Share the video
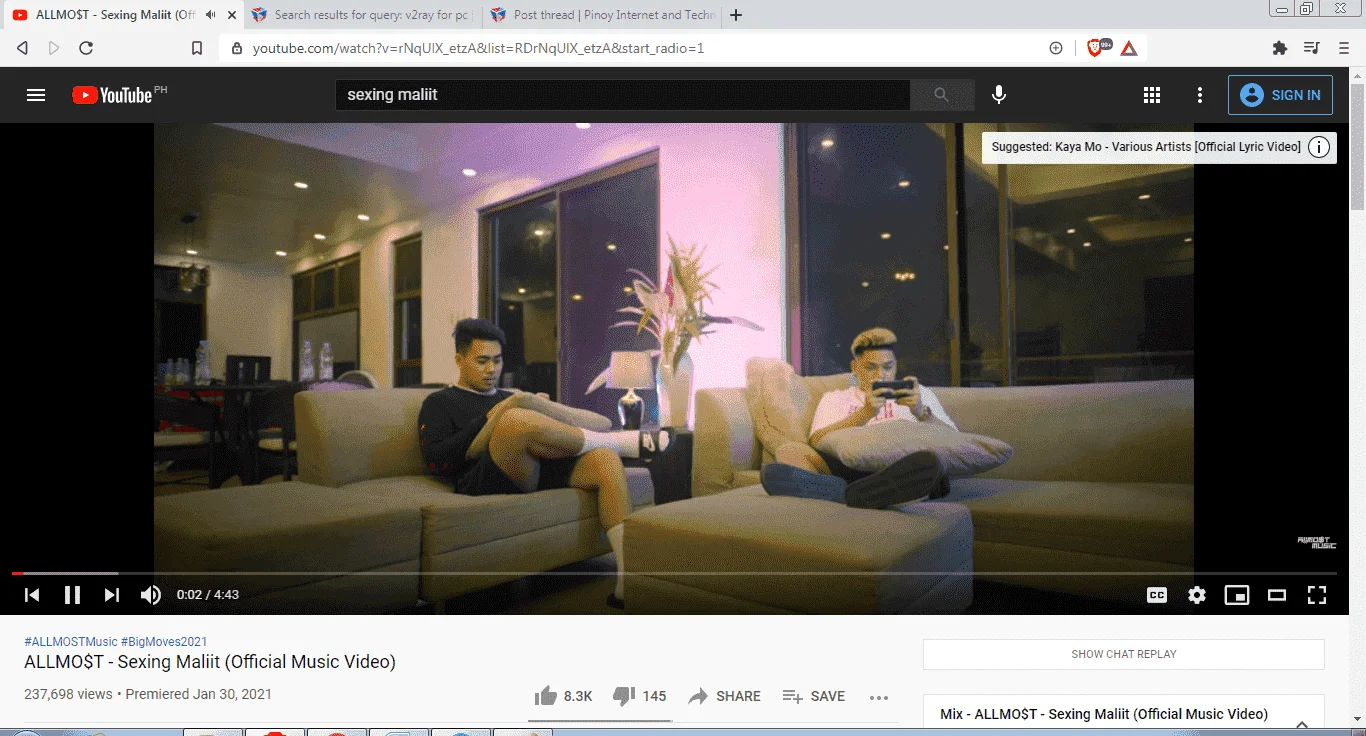 click(725, 696)
